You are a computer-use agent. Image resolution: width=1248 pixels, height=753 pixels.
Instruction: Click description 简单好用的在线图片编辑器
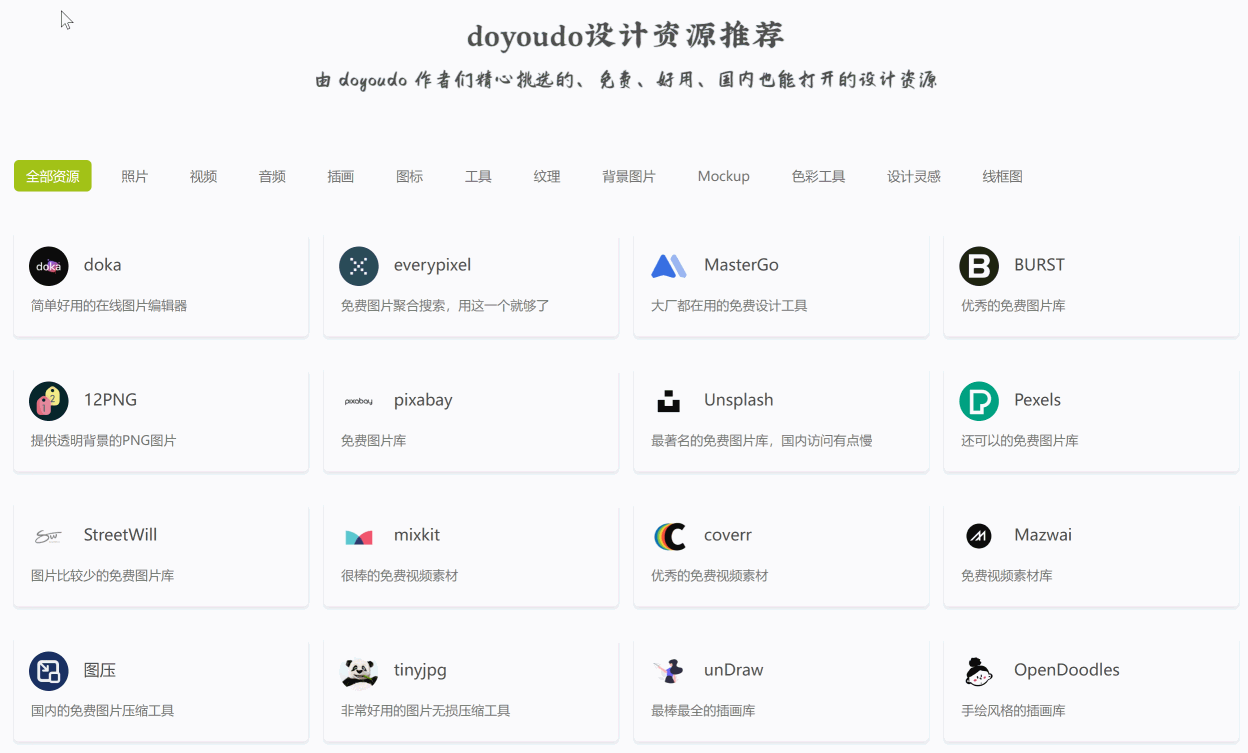tap(109, 306)
